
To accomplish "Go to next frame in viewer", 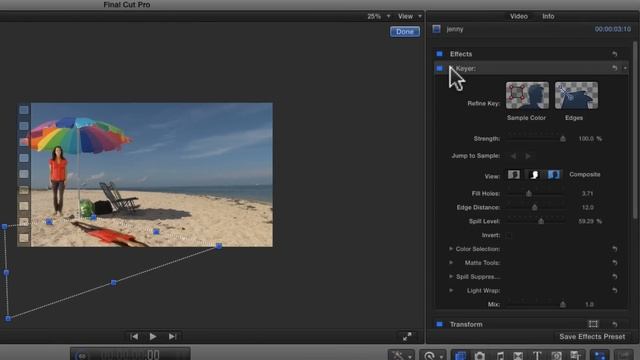I will coord(172,336).
